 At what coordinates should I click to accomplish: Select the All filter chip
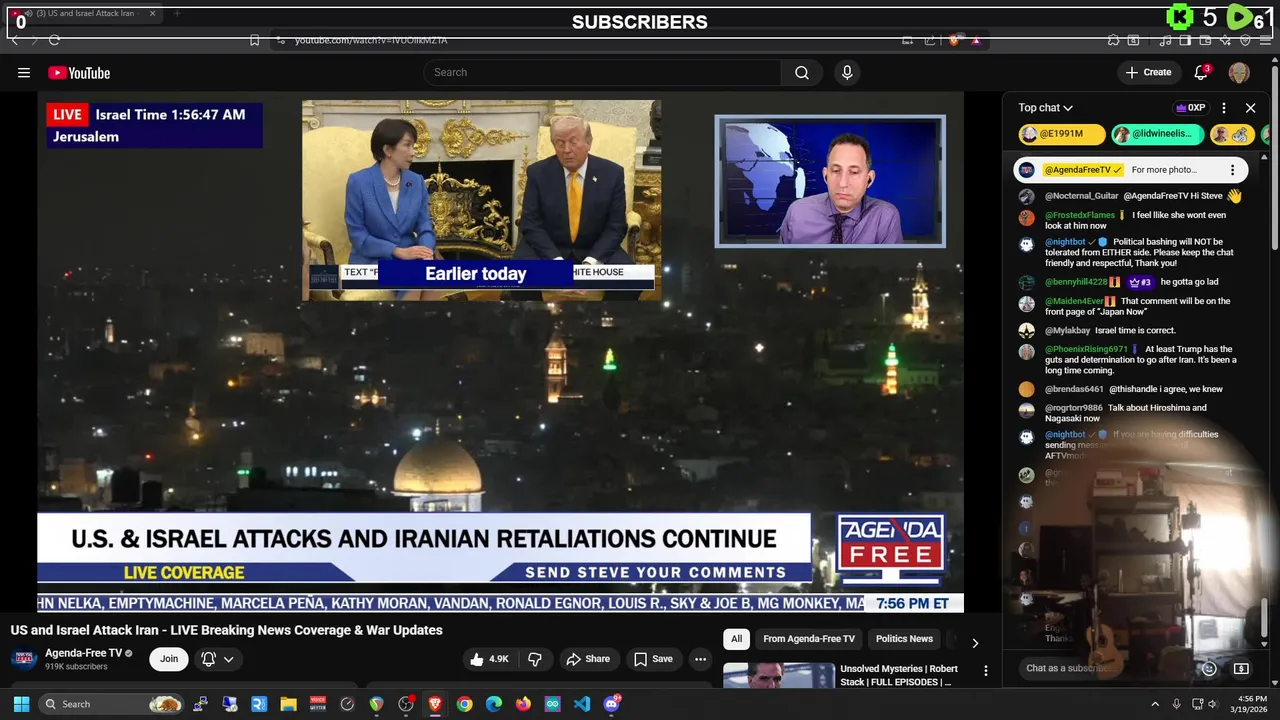pos(736,639)
